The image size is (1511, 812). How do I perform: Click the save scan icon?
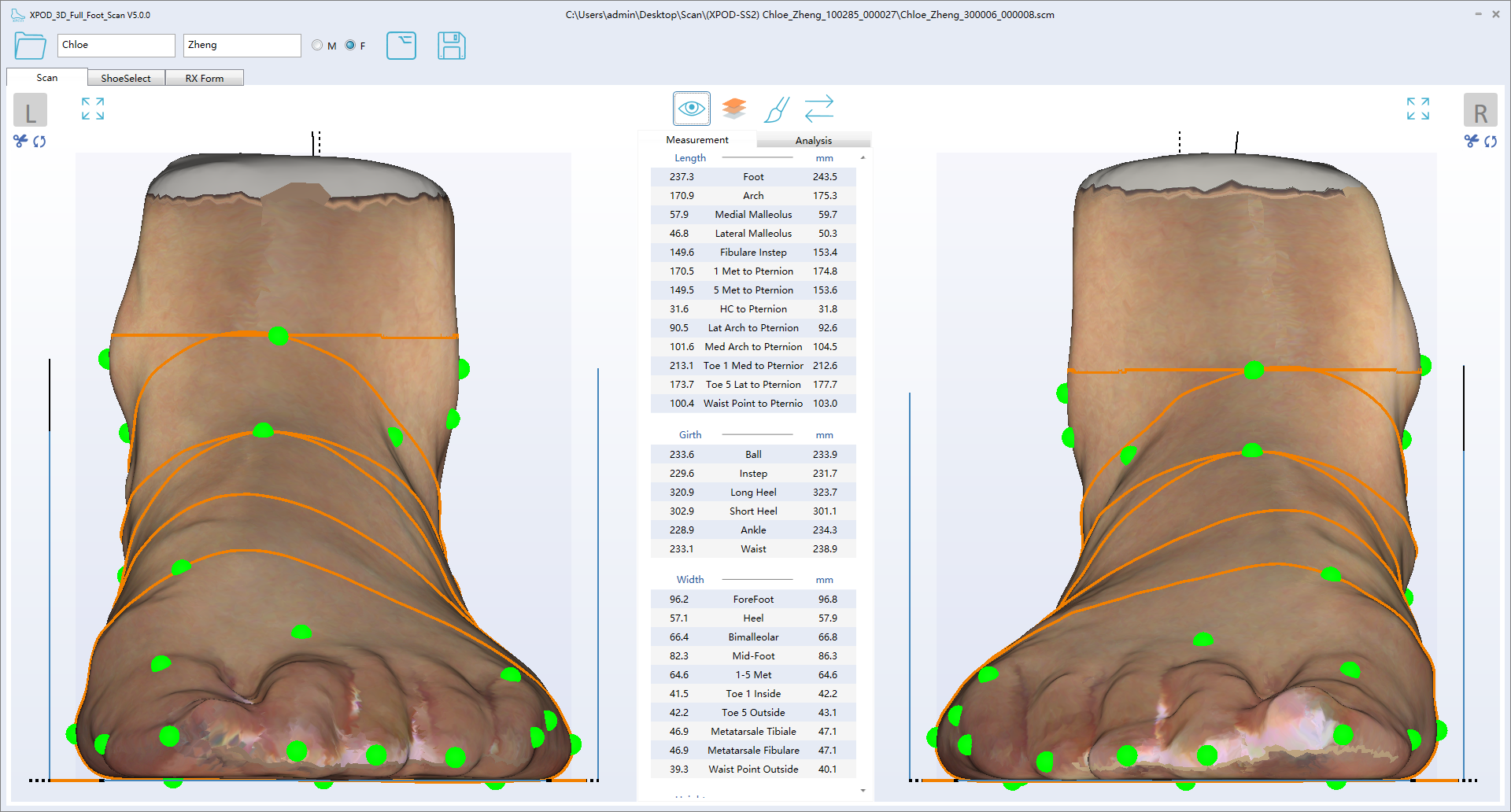pyautogui.click(x=451, y=46)
